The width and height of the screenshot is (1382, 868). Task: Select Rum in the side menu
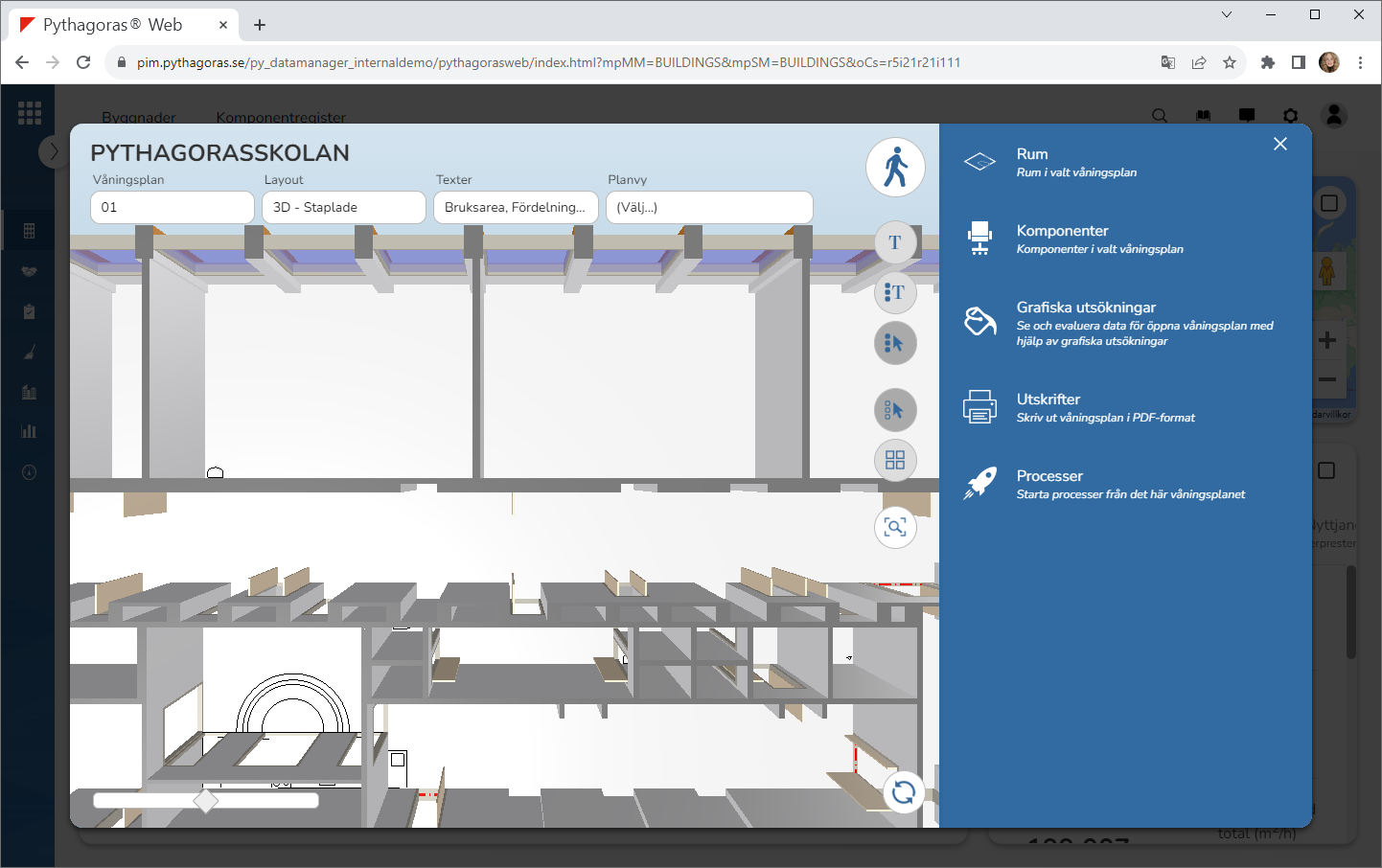click(x=1032, y=154)
